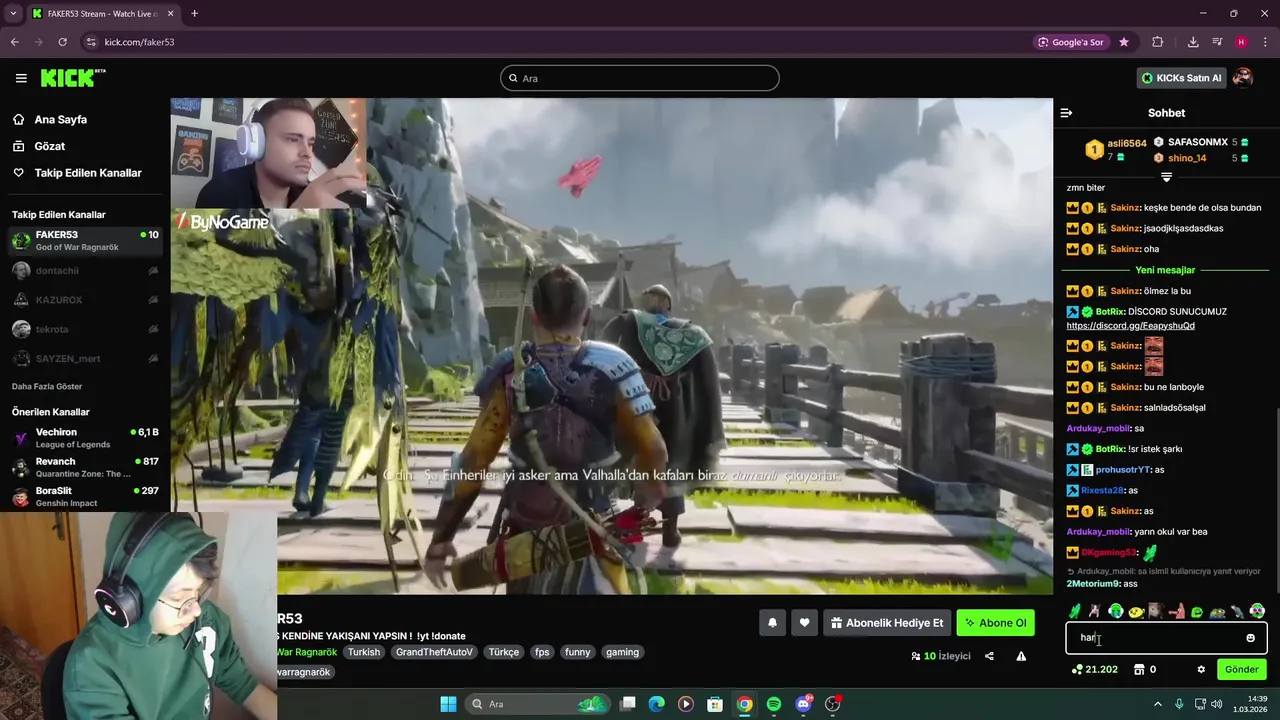Click KICKs Satın Al button

tap(1181, 78)
